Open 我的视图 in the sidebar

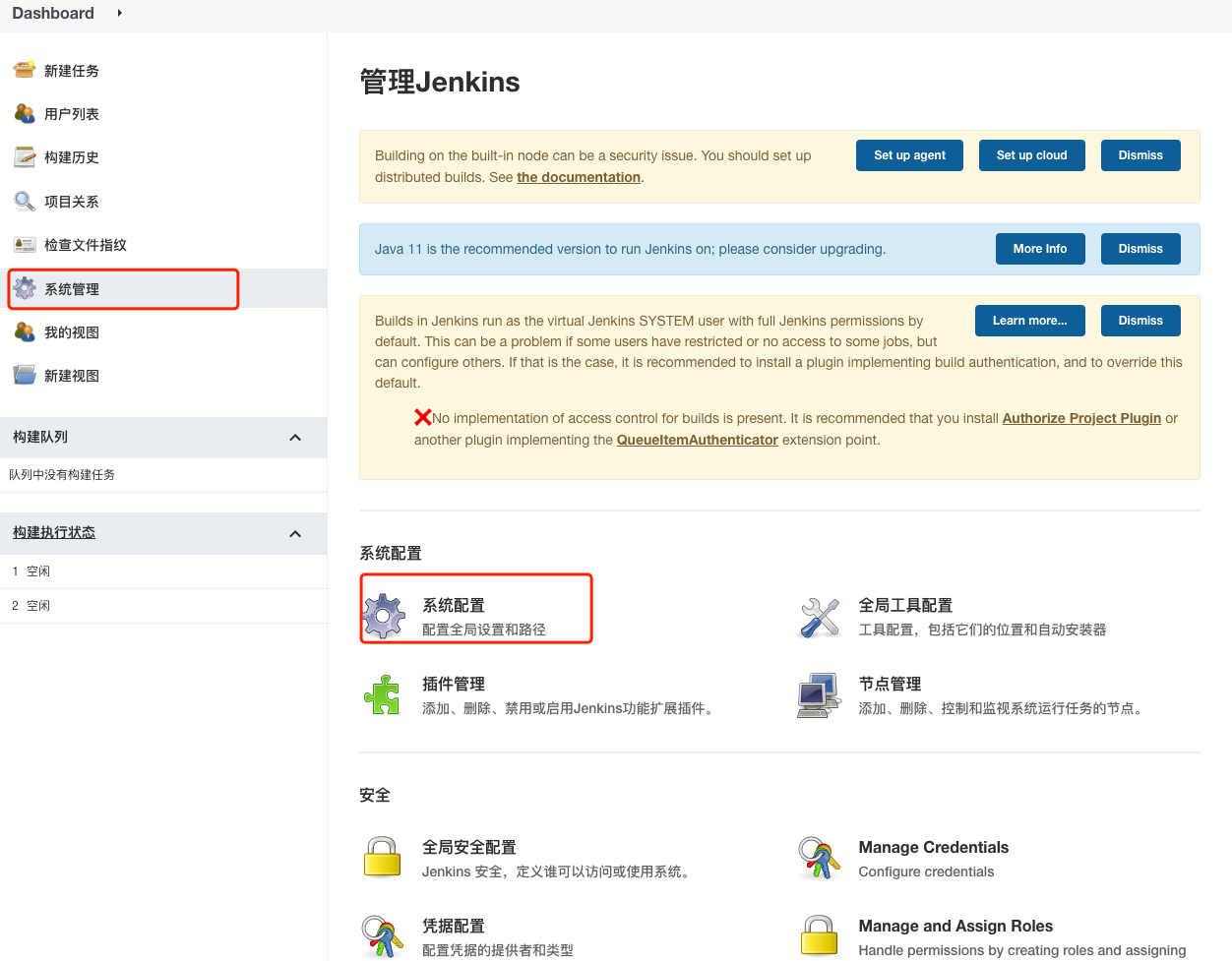72,332
